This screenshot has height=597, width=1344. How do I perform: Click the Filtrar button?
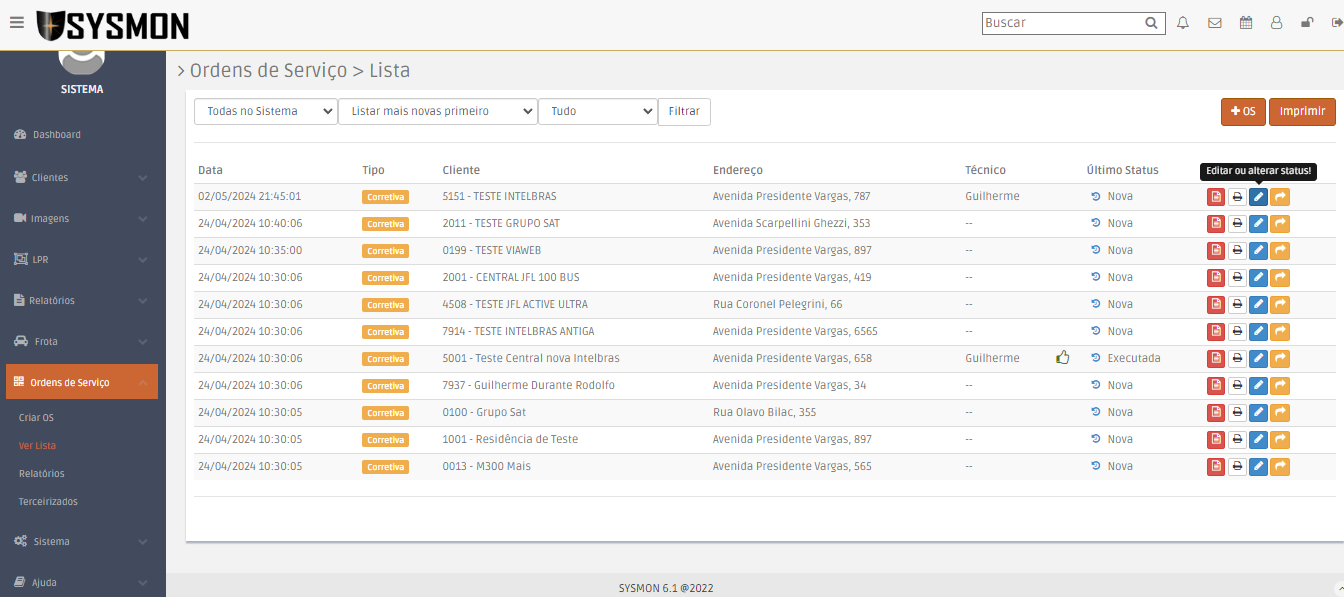pos(684,112)
